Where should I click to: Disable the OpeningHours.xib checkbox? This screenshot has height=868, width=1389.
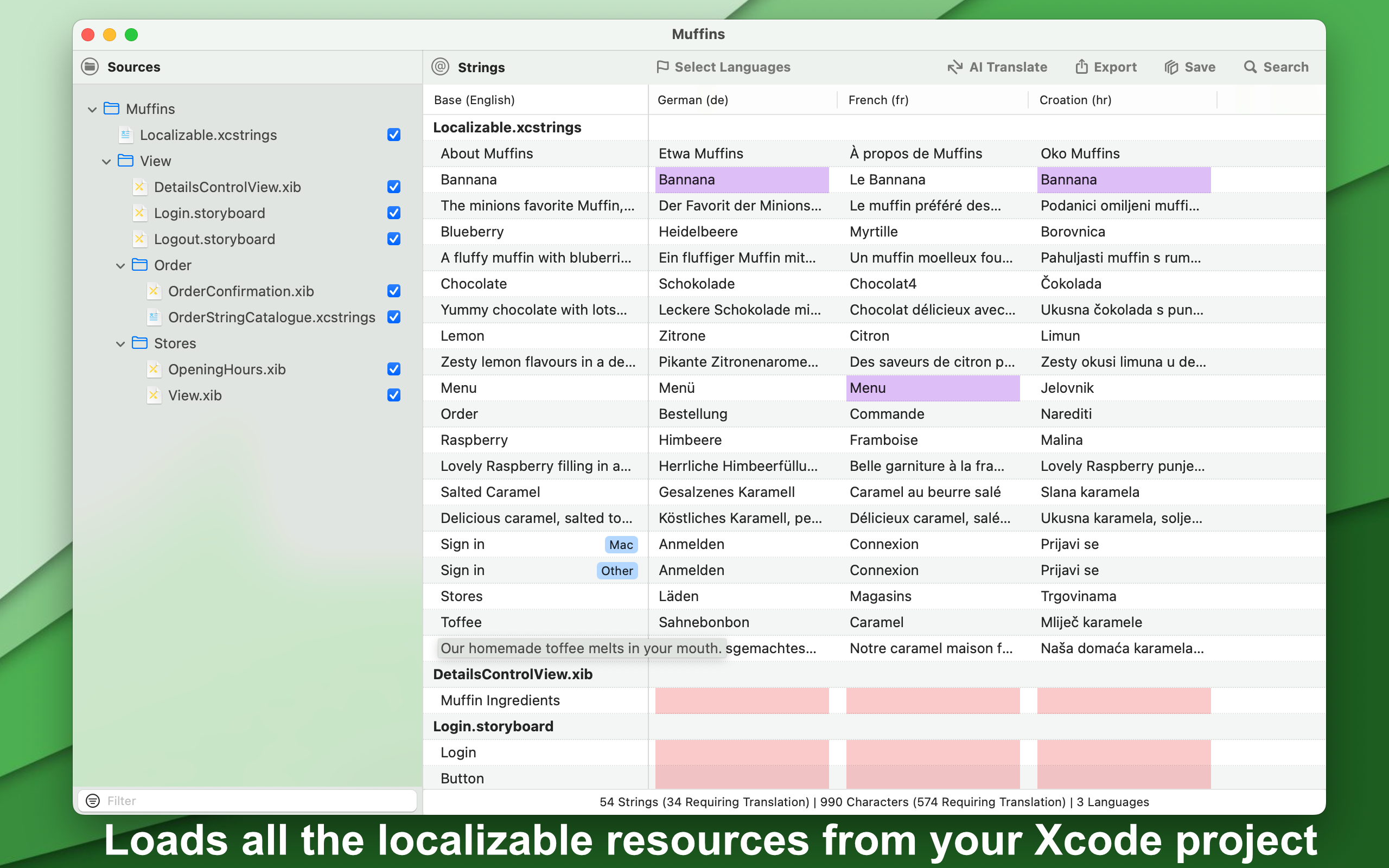tap(394, 368)
